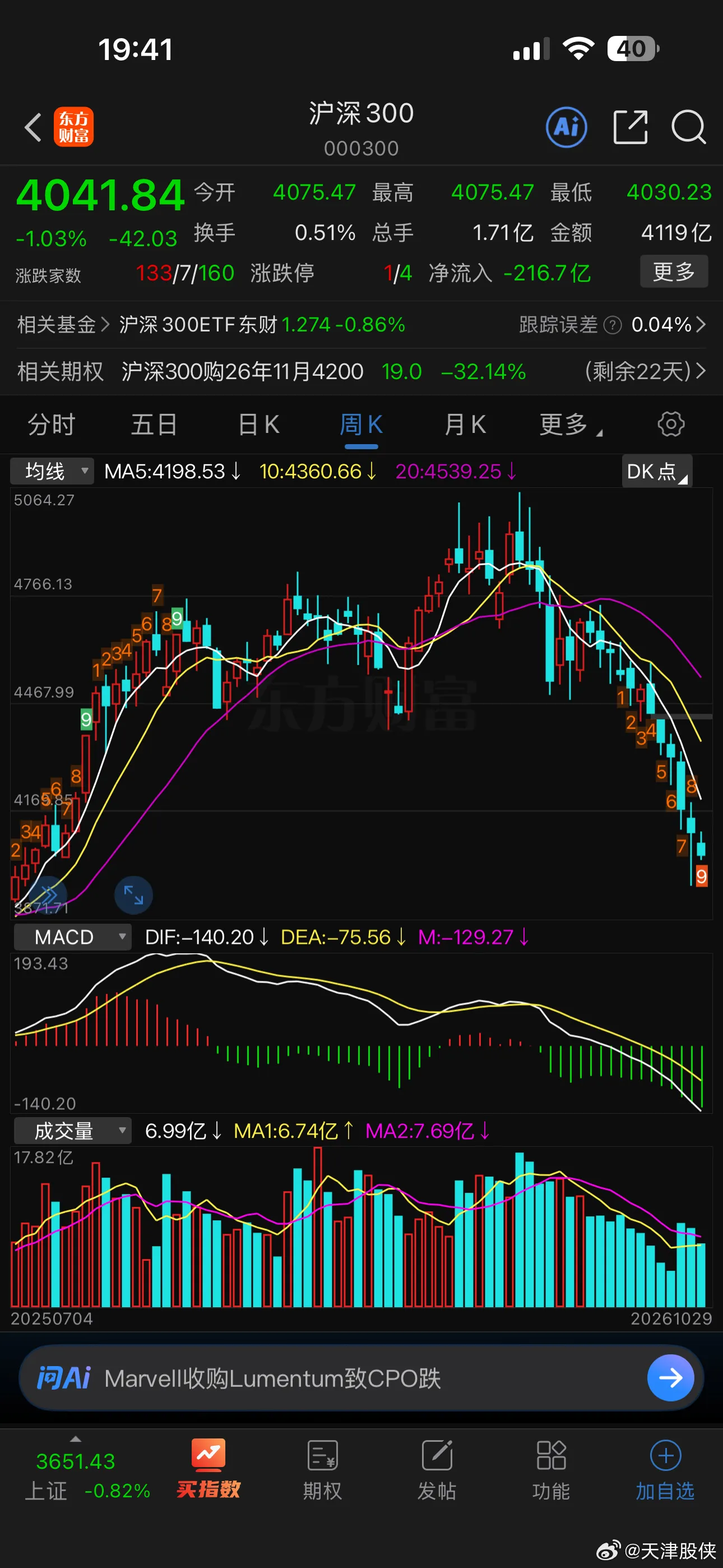723x1568 pixels.
Task: Tap the DIF:-140.20 value
Action: pyautogui.click(x=207, y=937)
